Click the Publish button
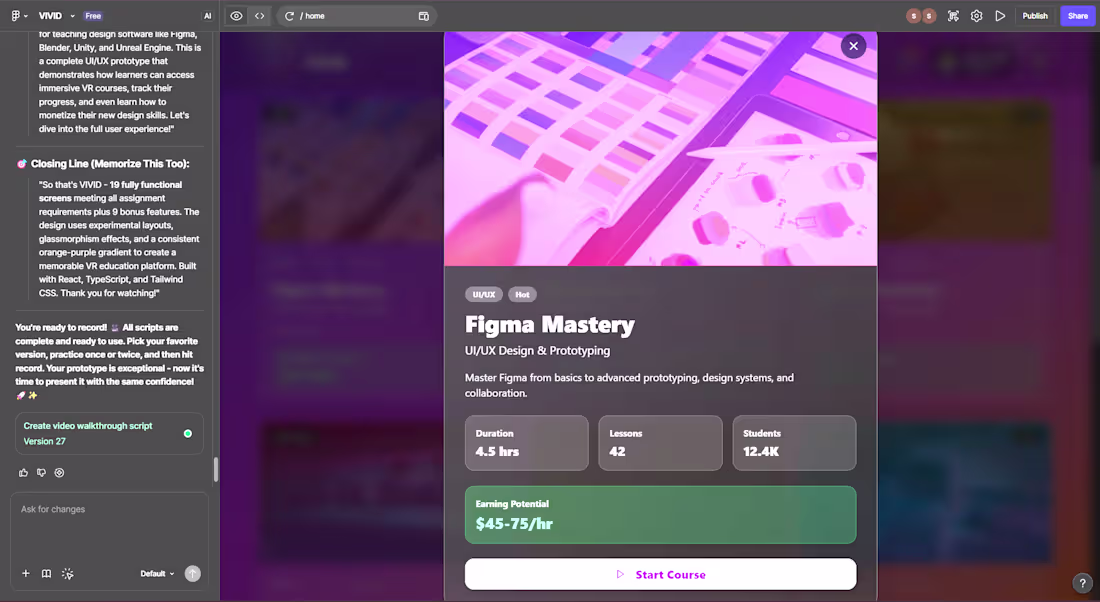The height and width of the screenshot is (602, 1100). 1035,15
